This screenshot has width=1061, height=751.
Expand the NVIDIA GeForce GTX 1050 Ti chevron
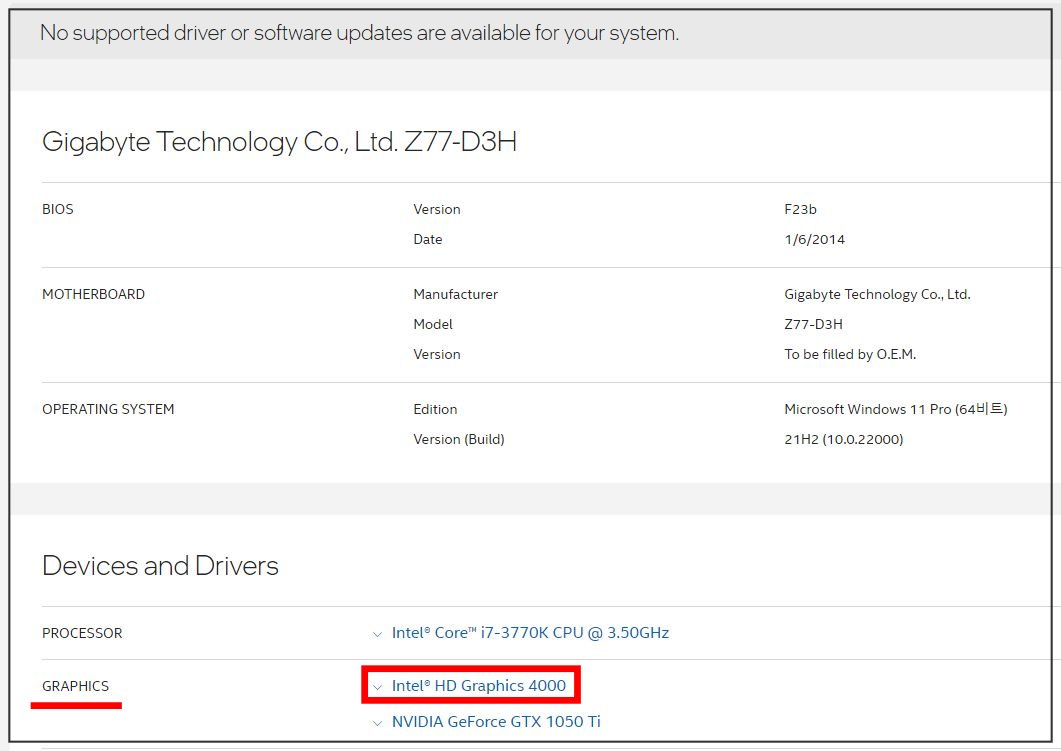(x=377, y=723)
